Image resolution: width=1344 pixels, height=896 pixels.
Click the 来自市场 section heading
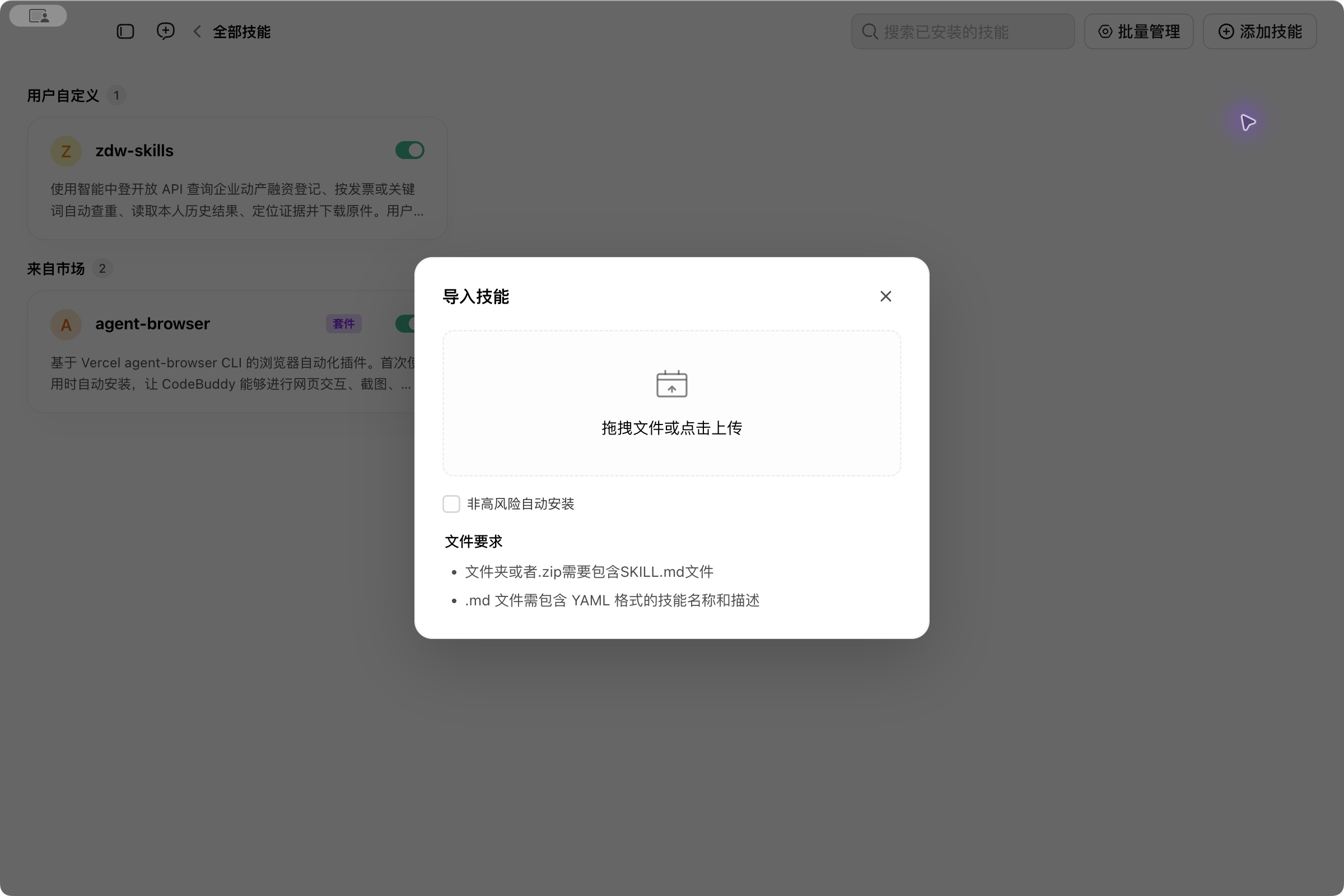(x=56, y=269)
